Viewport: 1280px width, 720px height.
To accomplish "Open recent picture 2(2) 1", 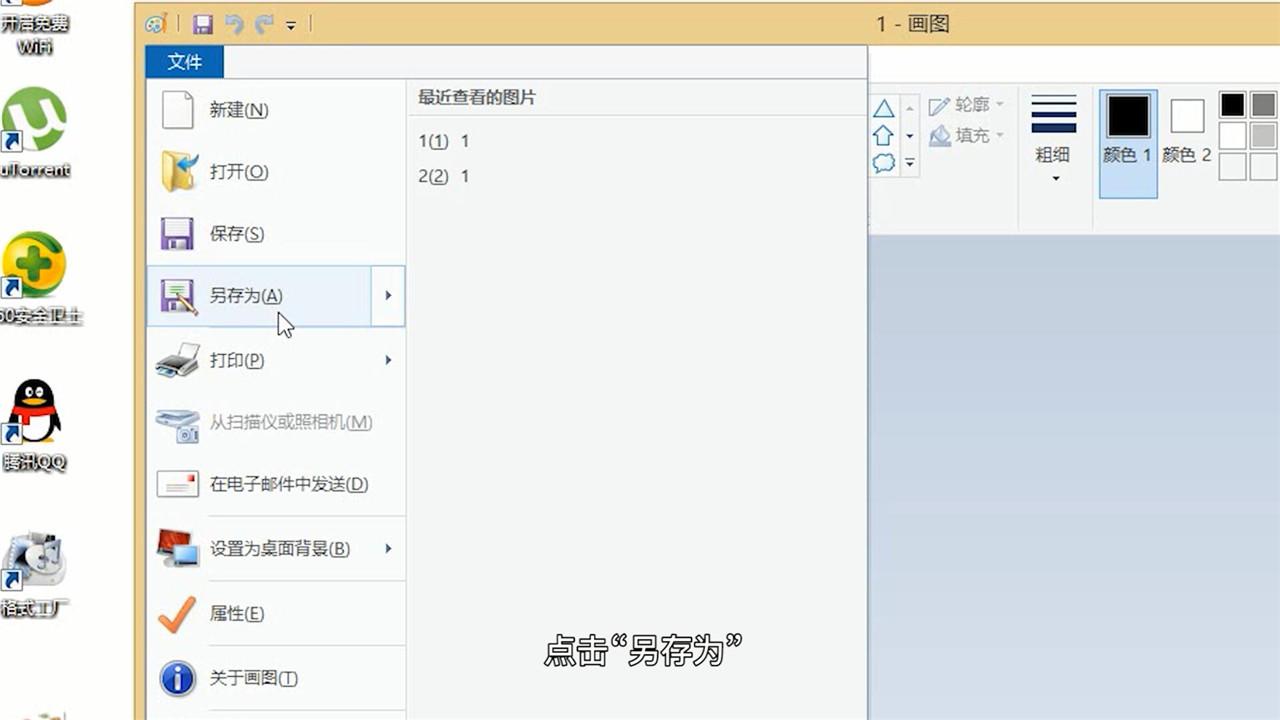I will [x=444, y=176].
